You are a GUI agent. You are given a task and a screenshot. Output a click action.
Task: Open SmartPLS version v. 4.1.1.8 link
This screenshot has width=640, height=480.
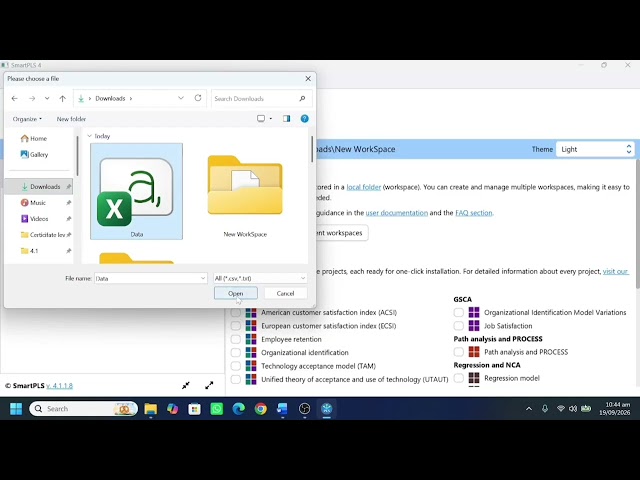59,386
